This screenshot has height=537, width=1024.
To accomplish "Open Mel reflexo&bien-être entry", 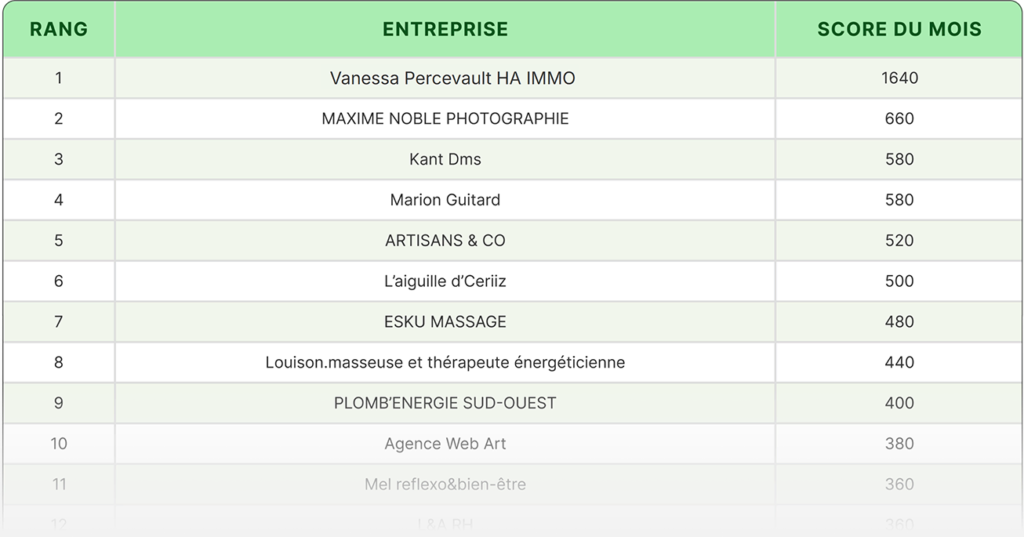I will pos(445,484).
